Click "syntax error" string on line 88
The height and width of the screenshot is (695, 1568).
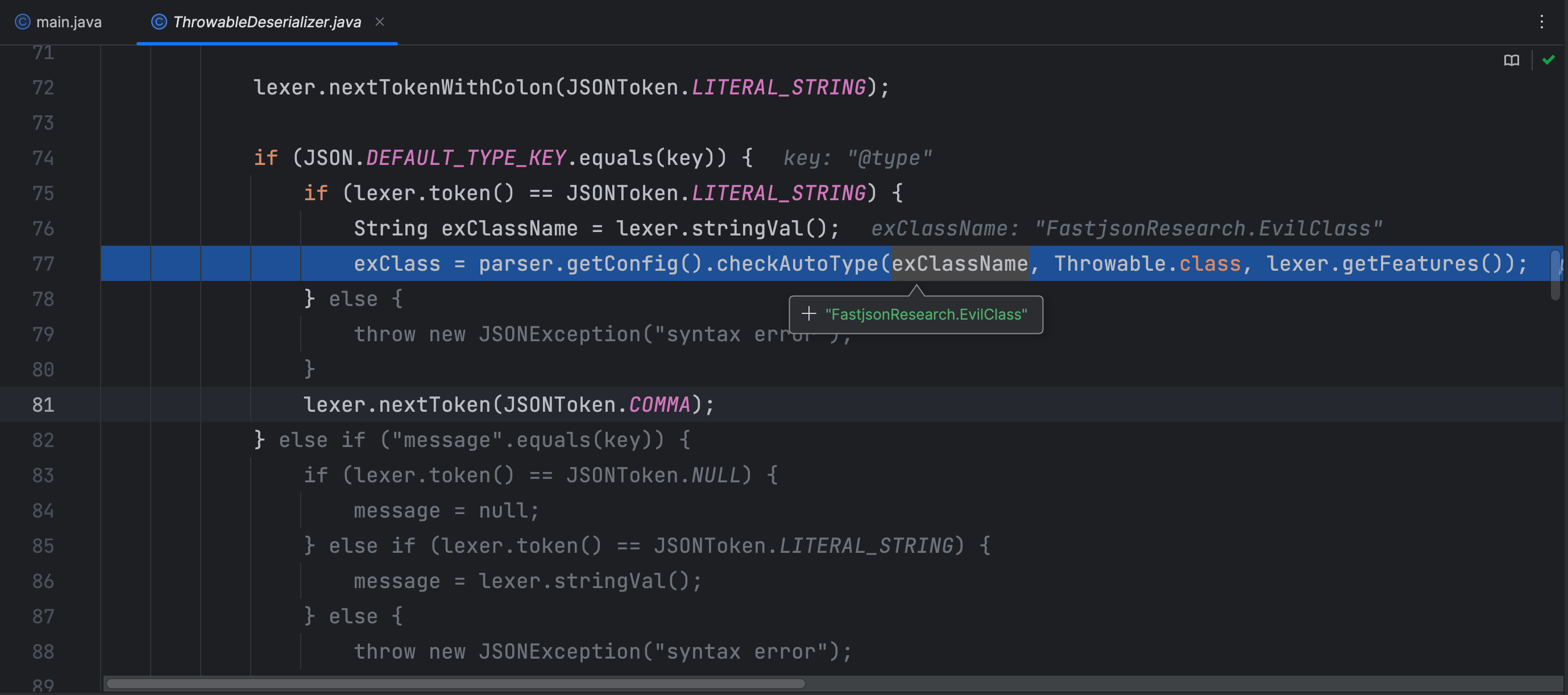click(740, 652)
